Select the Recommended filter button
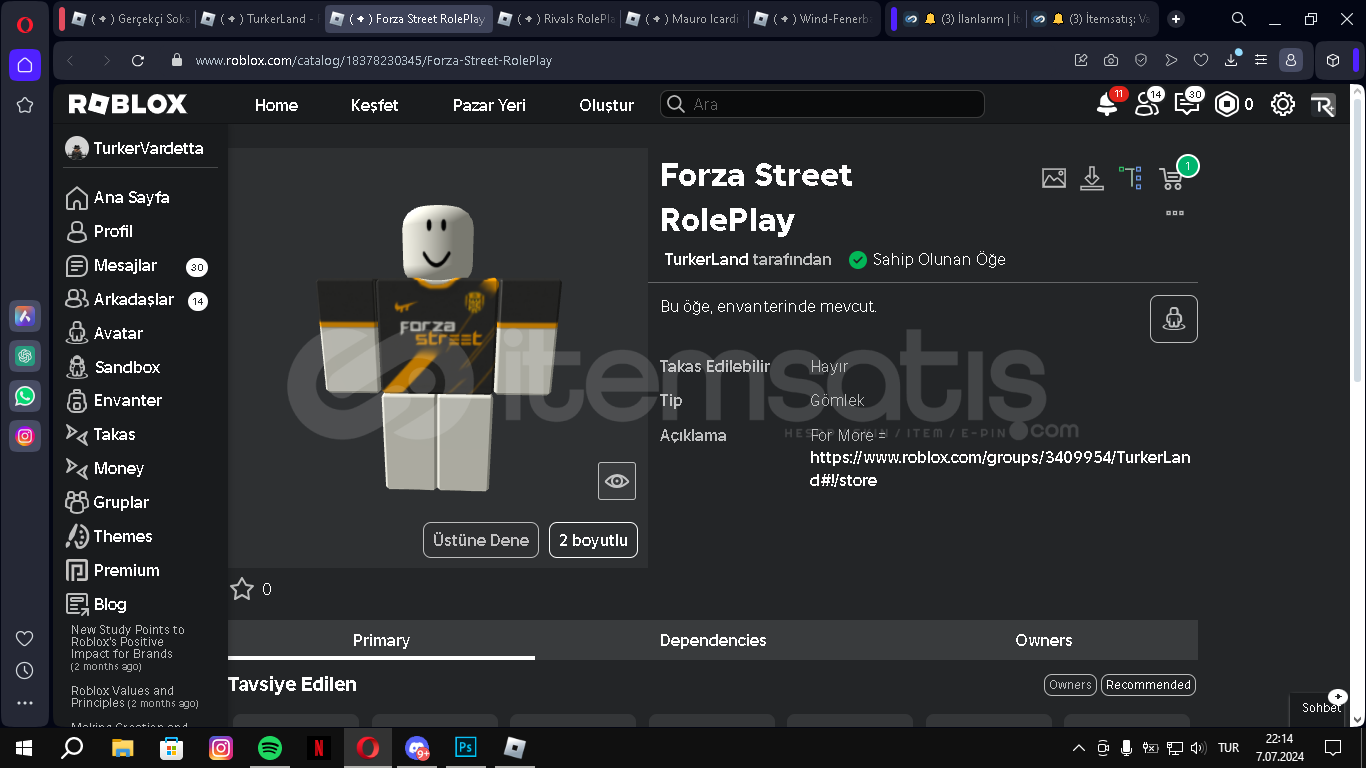Screen dimensions: 1366x768 (x=1148, y=685)
